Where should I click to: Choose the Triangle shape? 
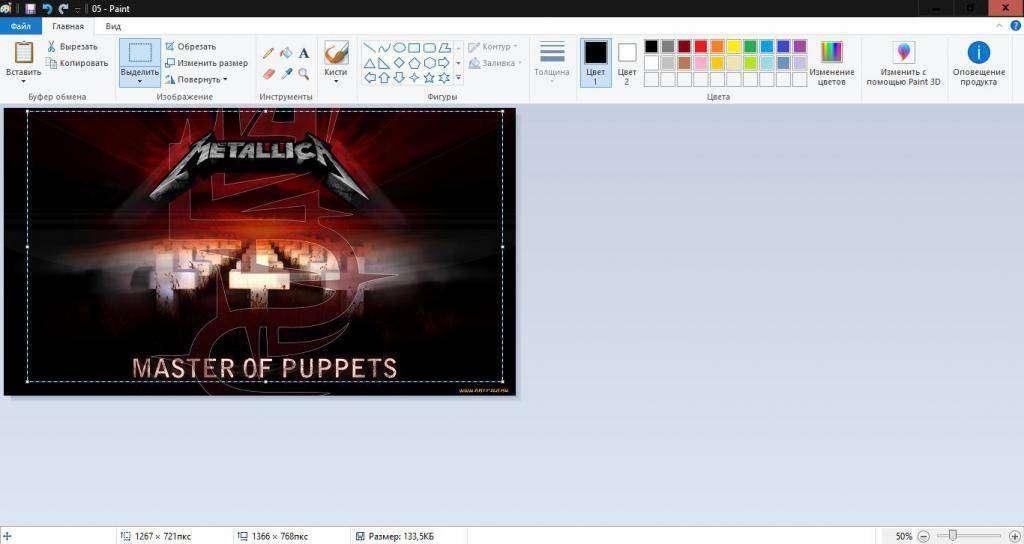369,63
